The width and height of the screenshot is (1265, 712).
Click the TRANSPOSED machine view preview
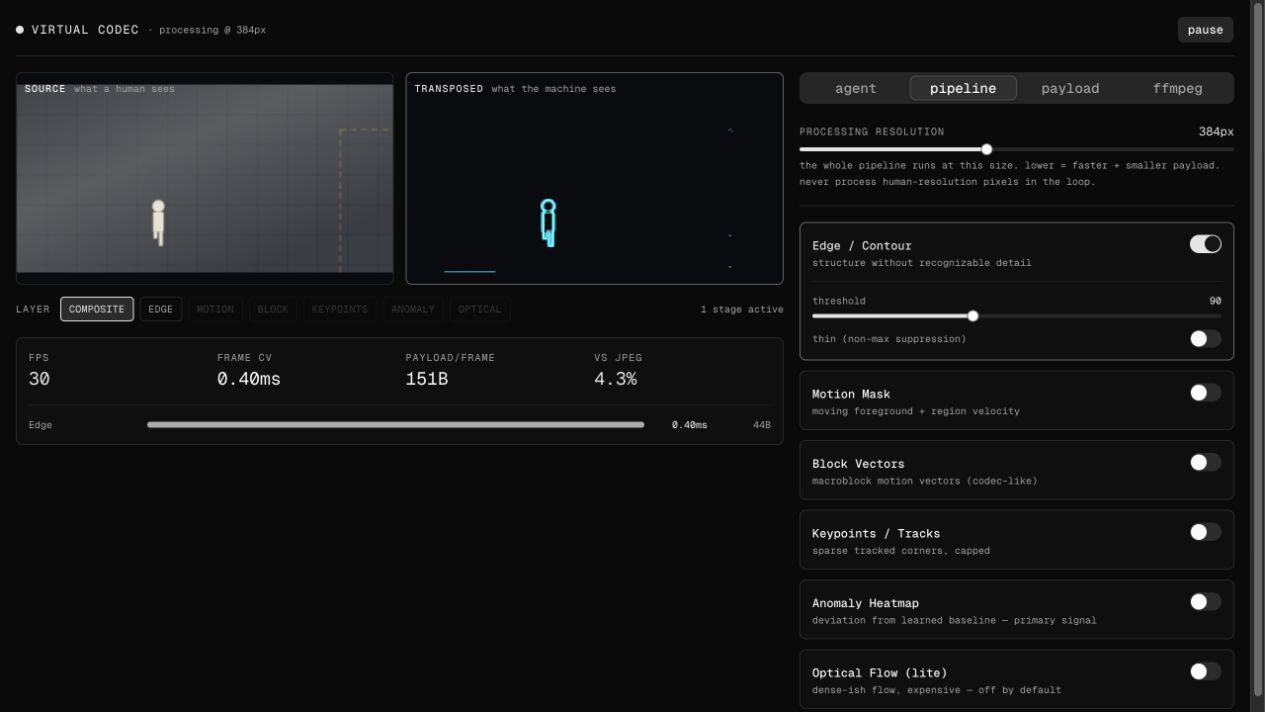594,178
